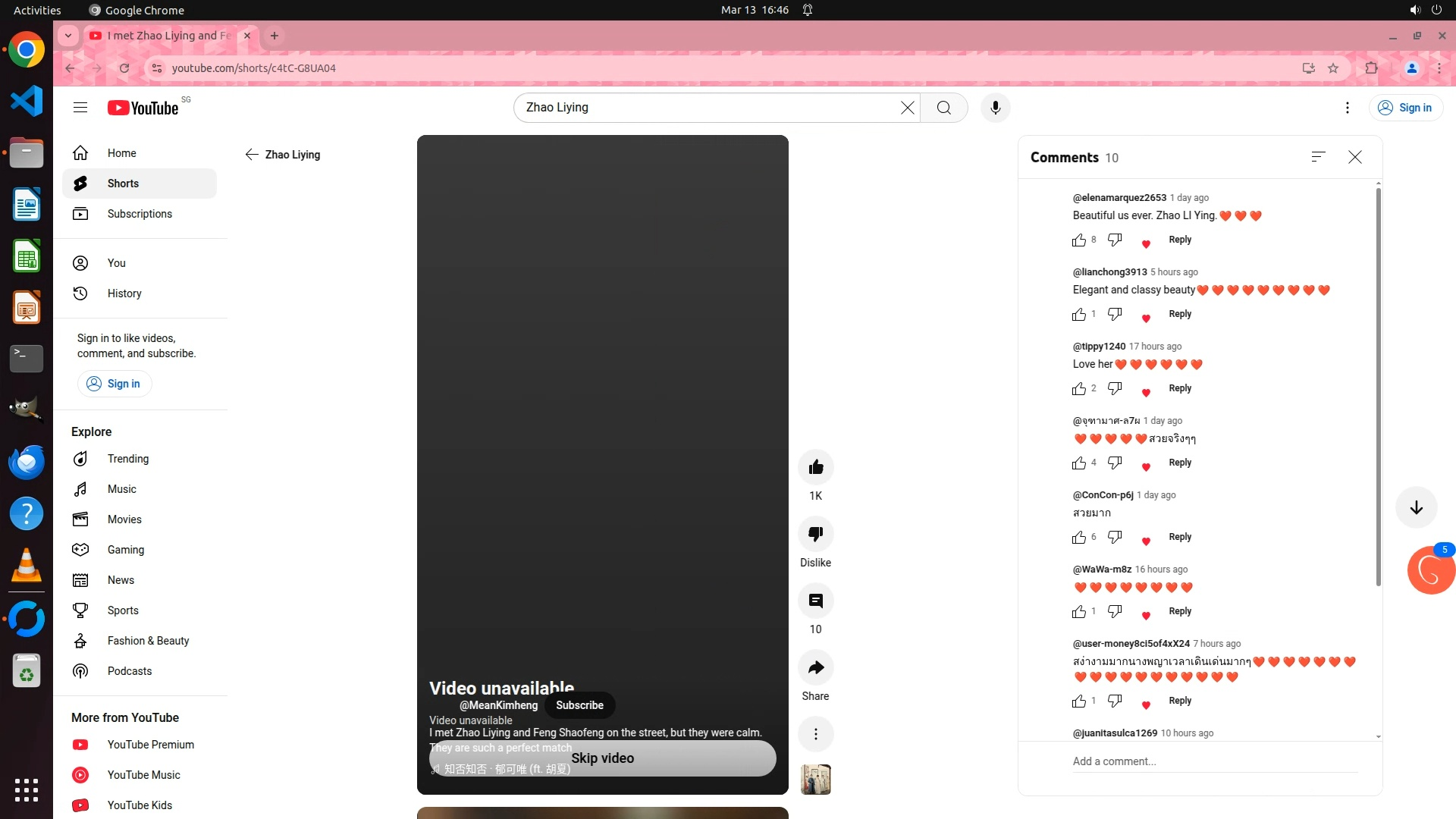Toggle like on elenamarquez2653's comment
This screenshot has height=819, width=1456.
[x=1078, y=240]
